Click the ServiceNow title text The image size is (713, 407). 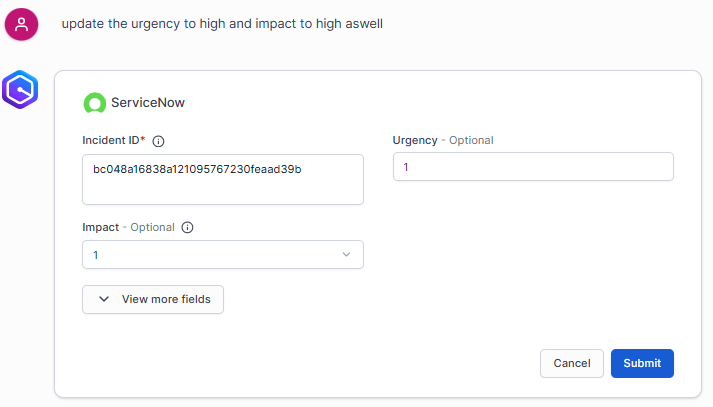point(148,102)
